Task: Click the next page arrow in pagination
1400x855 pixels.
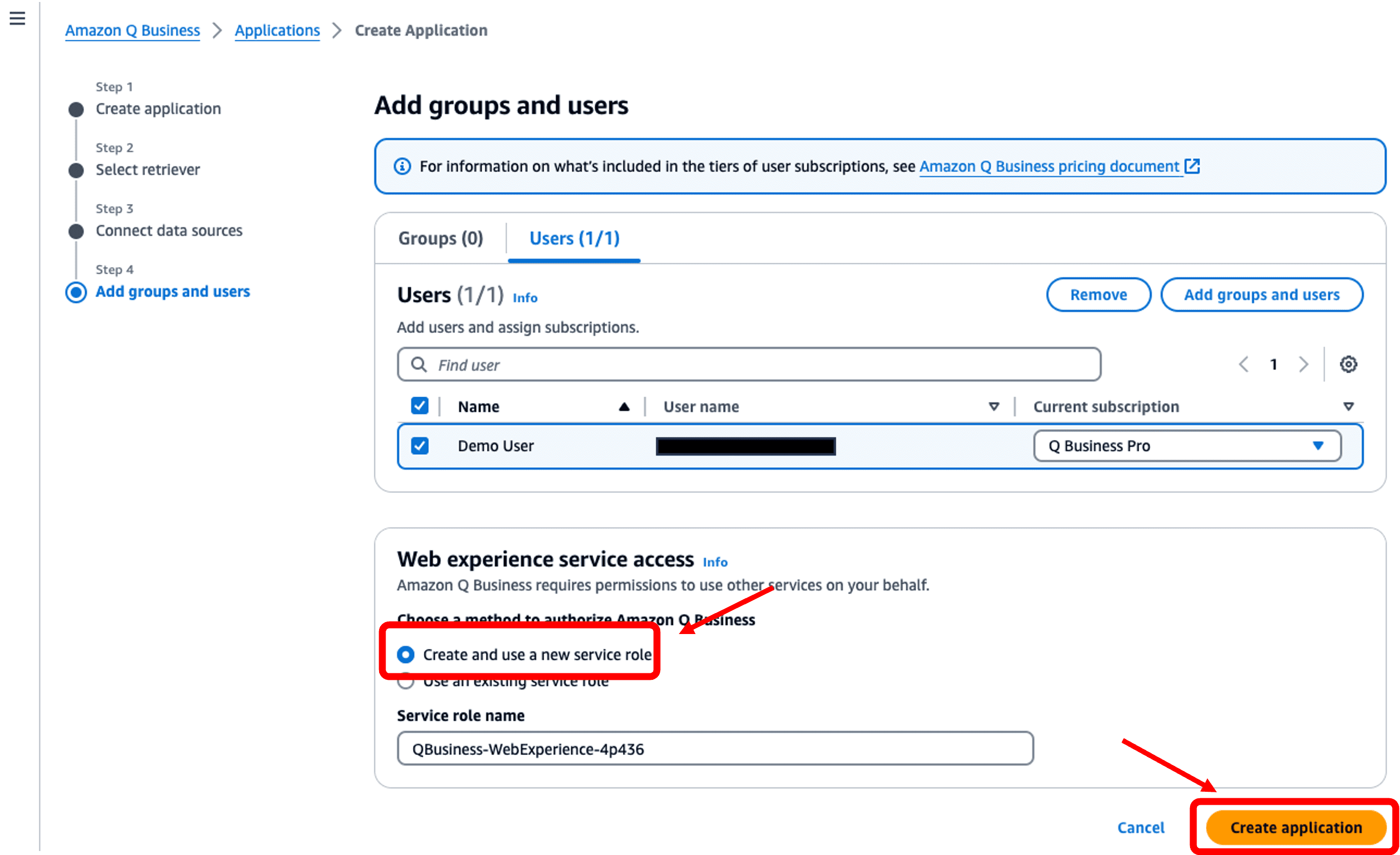Action: 1303,364
